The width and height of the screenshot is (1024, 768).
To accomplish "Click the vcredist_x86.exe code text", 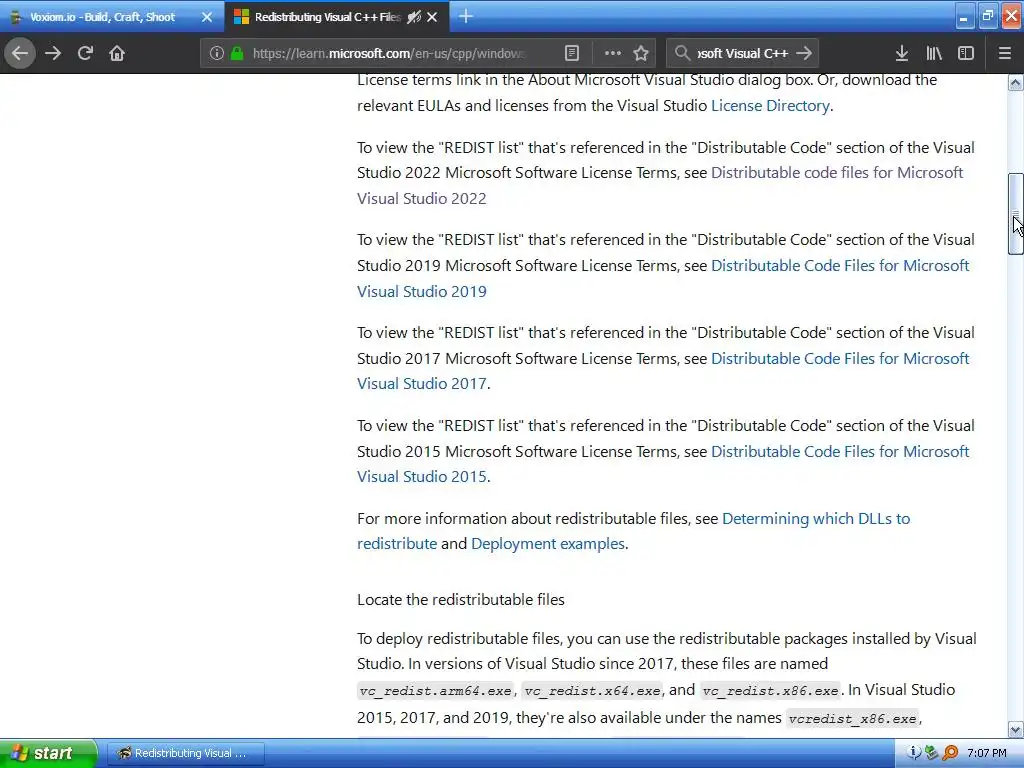I will (x=852, y=718).
